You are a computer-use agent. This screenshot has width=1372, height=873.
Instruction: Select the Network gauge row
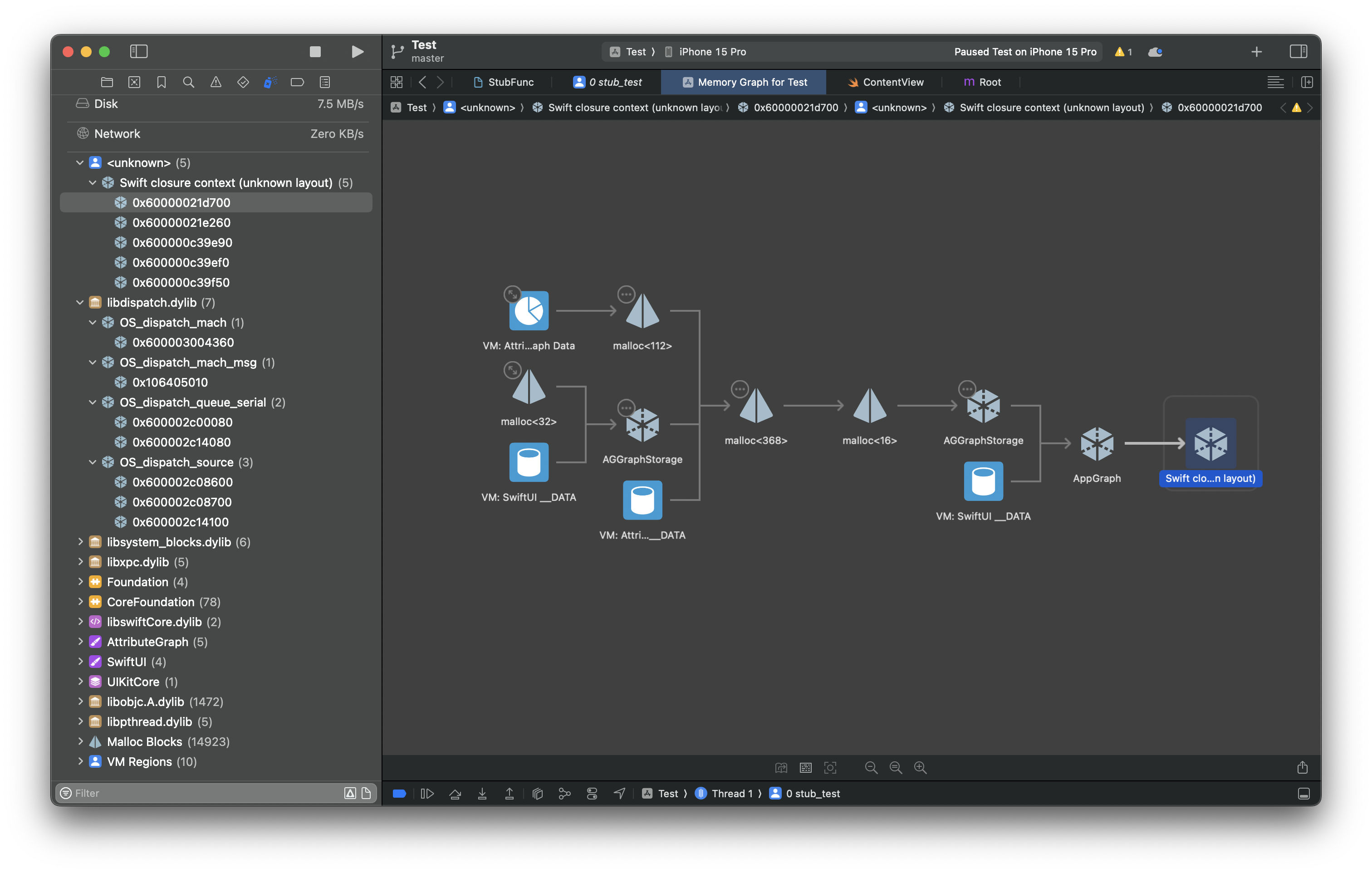point(219,134)
